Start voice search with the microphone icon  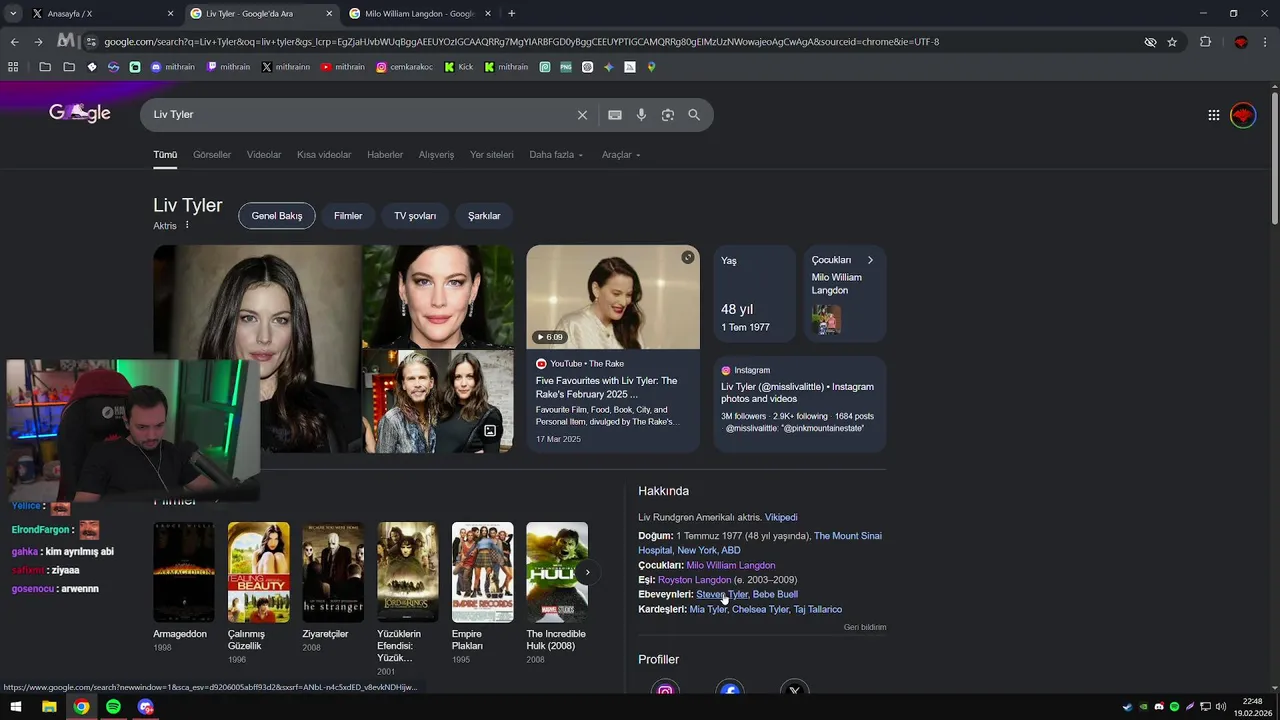point(641,115)
